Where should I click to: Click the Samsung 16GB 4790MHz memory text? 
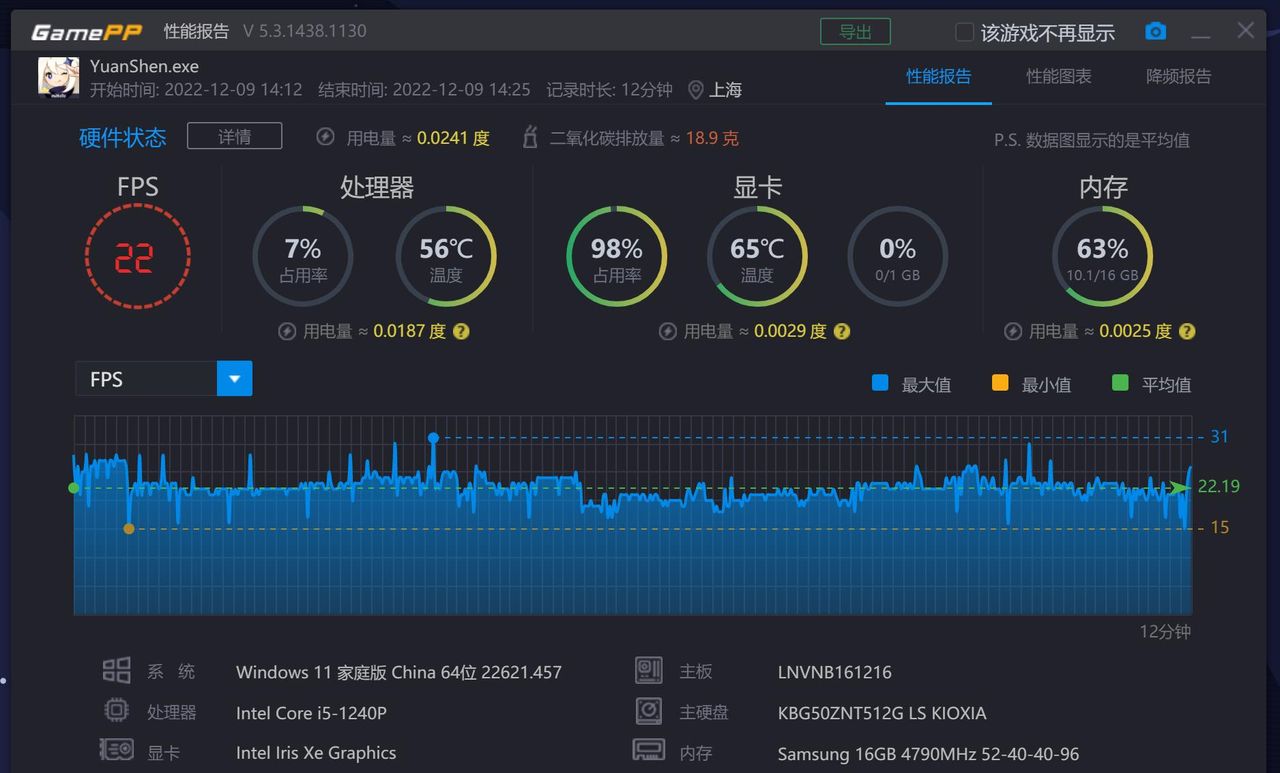[x=928, y=753]
